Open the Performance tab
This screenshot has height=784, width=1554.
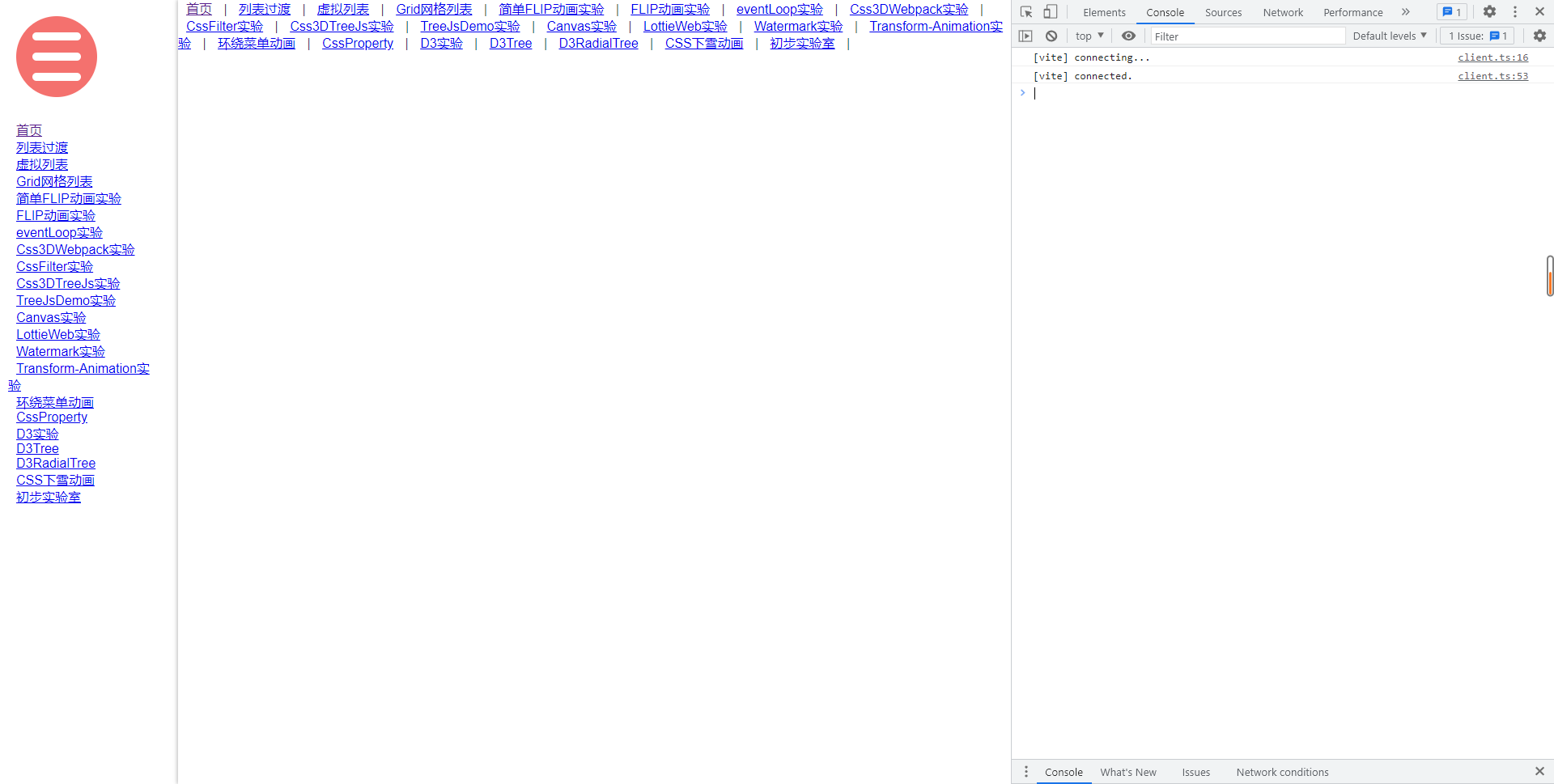[1352, 12]
